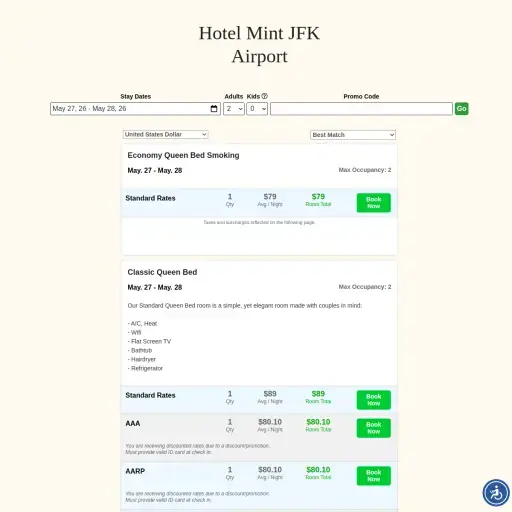Open the accessibility wheelchair widget
512x512 pixels.
coord(496,493)
